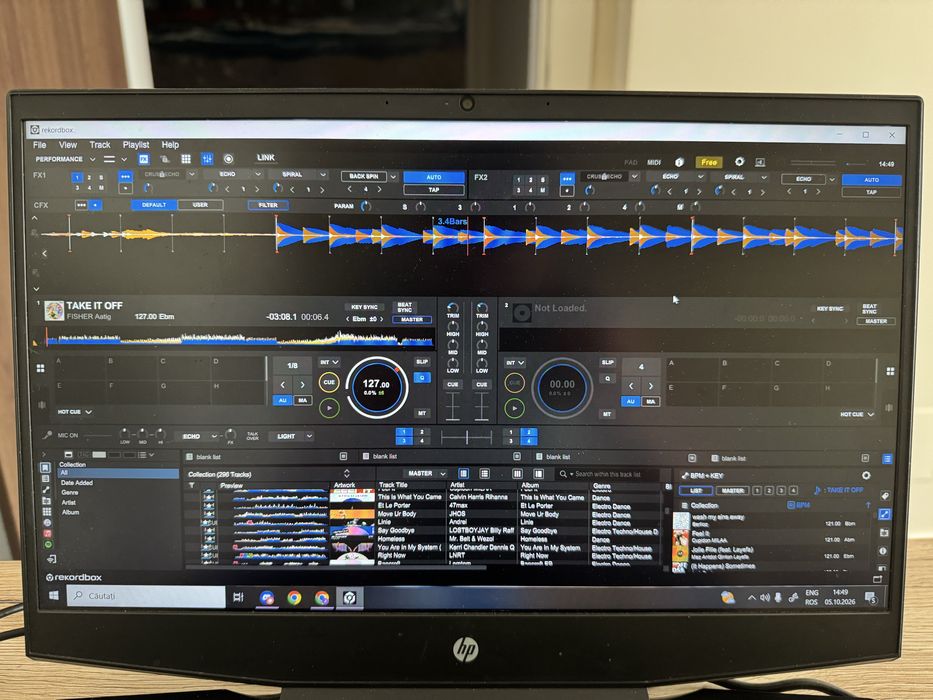Viewport: 933px width, 700px height.
Task: Open BPM+KEY panel settings gear
Action: [866, 475]
